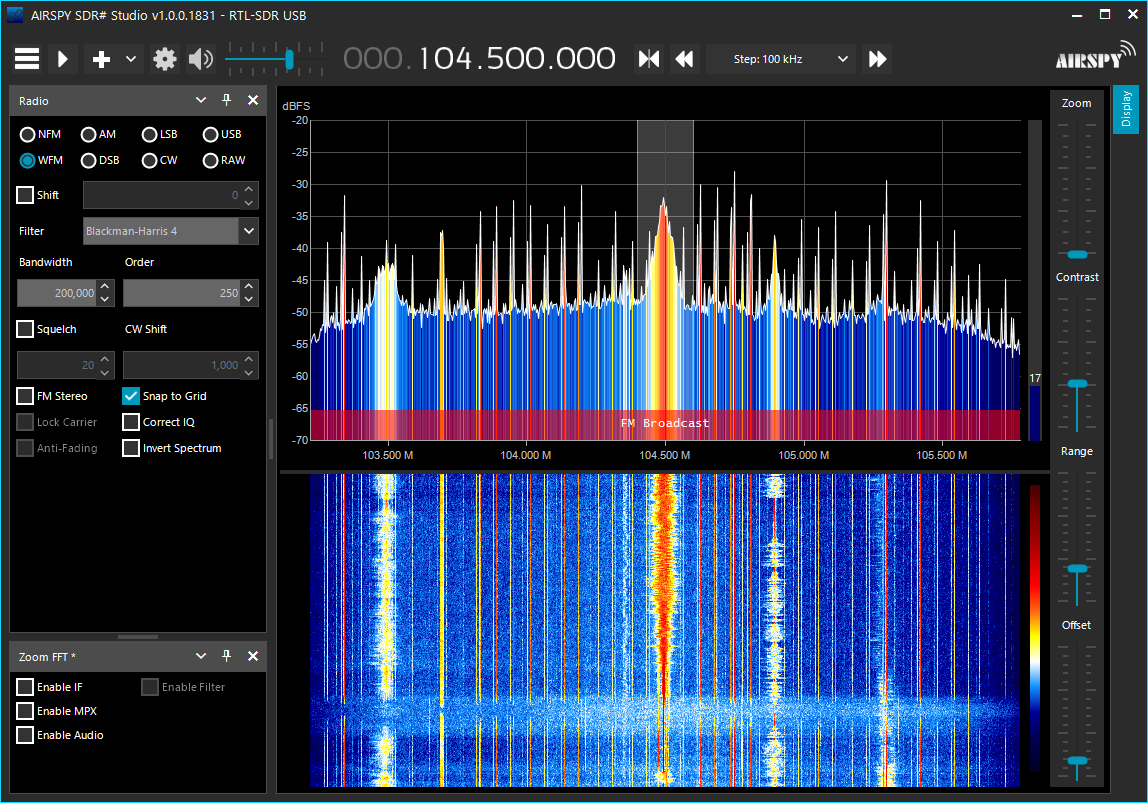Start the radio with the play button
The width and height of the screenshot is (1148, 803).
coord(63,59)
